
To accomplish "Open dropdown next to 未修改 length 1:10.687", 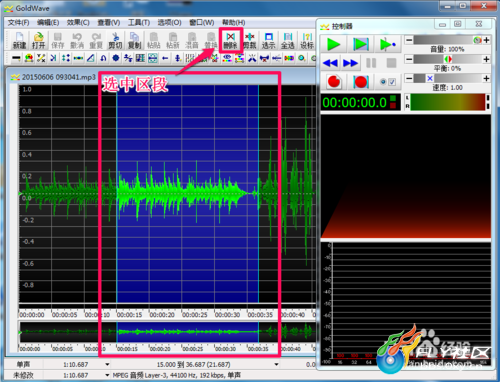I will coord(107,375).
